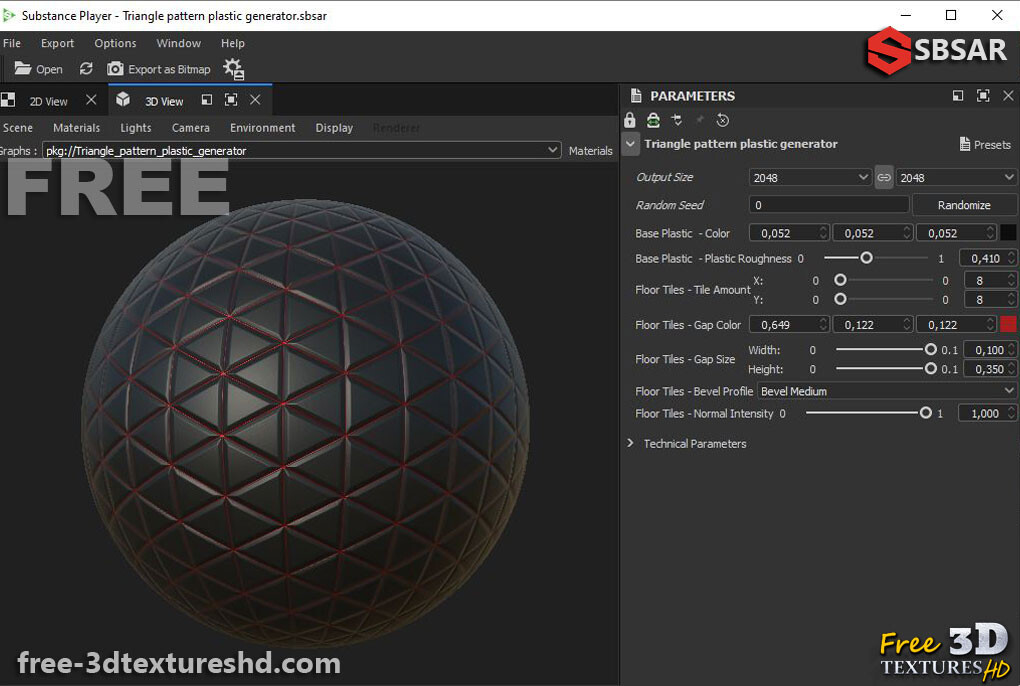Image resolution: width=1020 pixels, height=686 pixels.
Task: Undock the Parameters panel
Action: click(958, 96)
